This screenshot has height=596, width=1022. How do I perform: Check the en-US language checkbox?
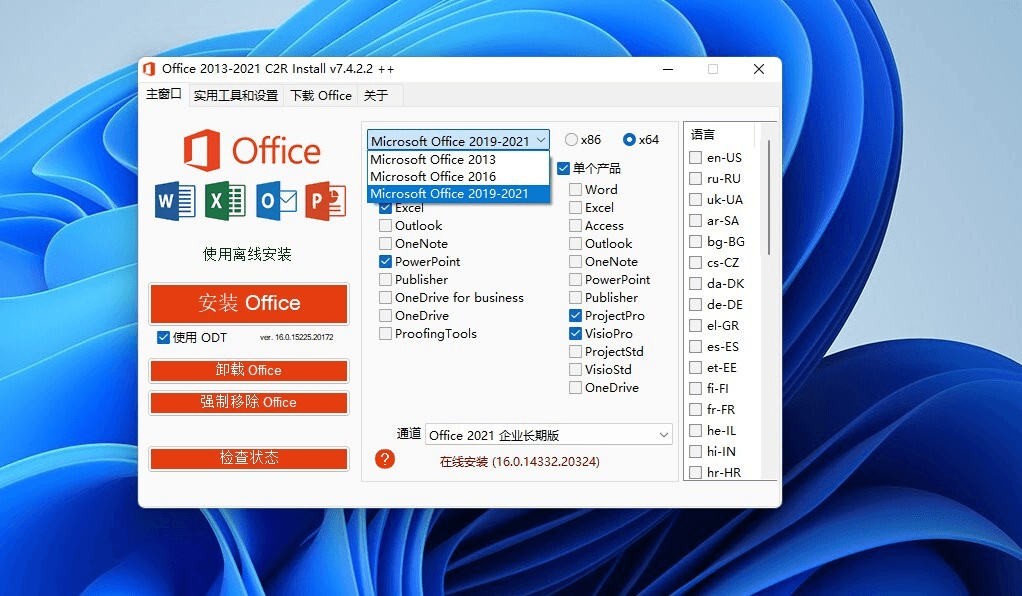694,157
